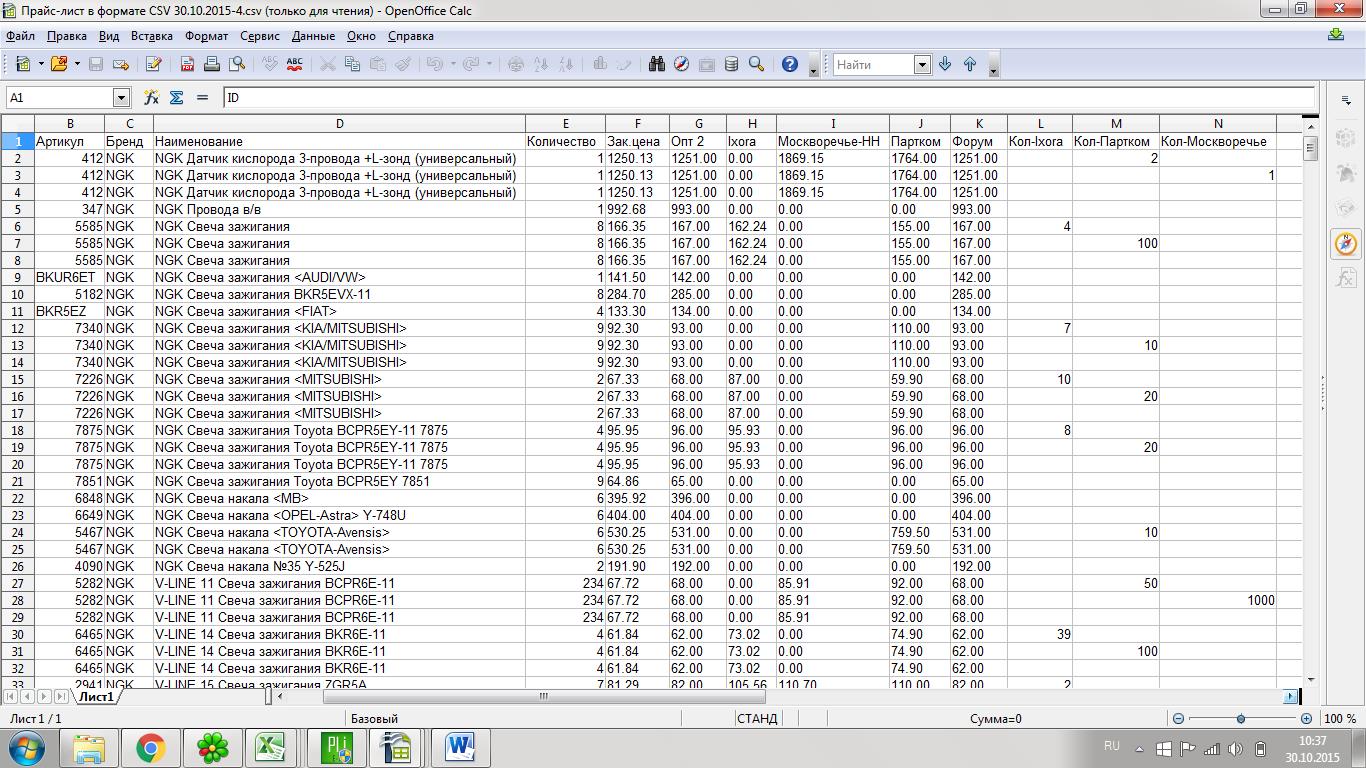Click the Sort Descending icon
The image size is (1366, 768).
point(566,64)
